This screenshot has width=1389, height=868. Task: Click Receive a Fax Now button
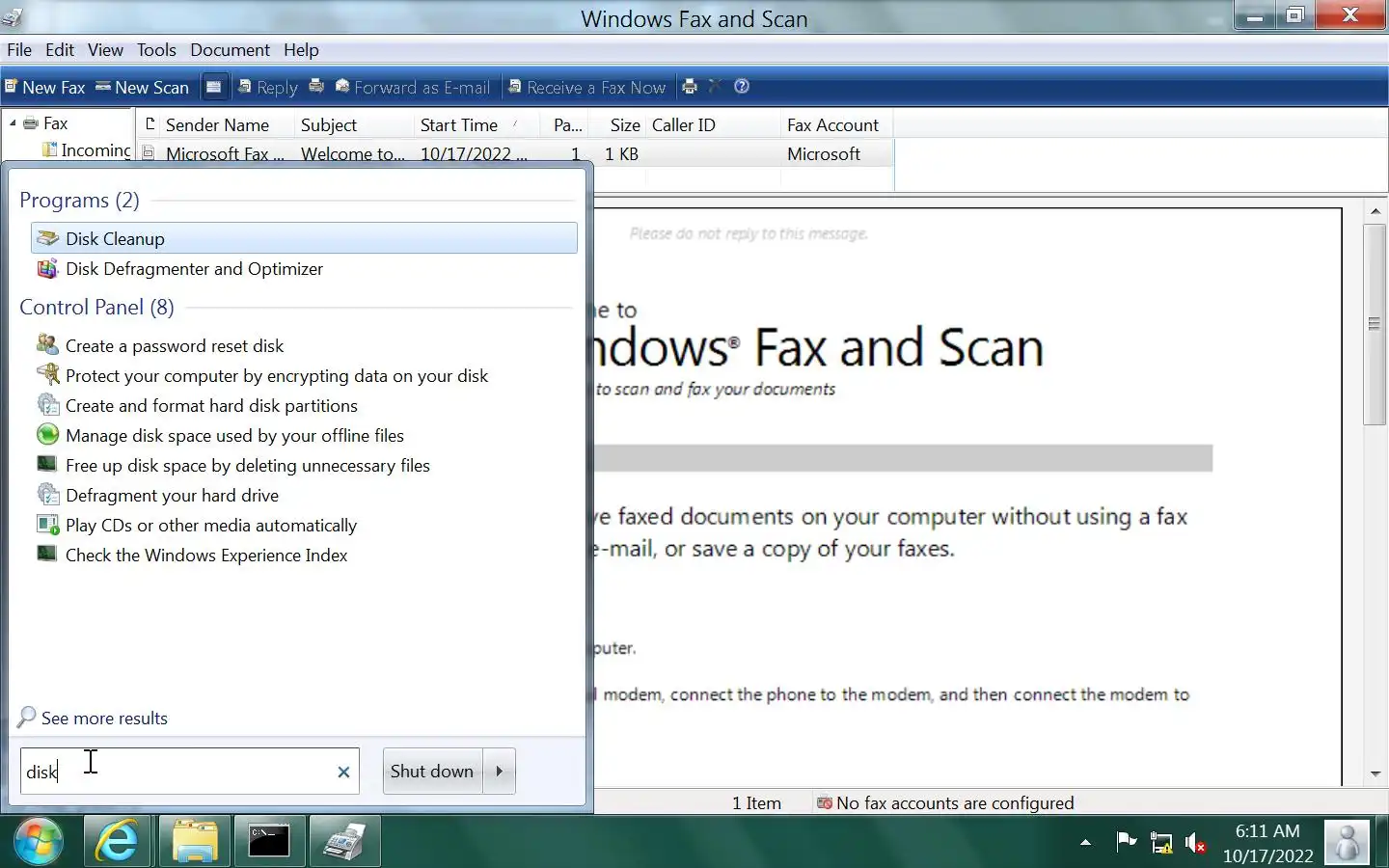click(586, 87)
